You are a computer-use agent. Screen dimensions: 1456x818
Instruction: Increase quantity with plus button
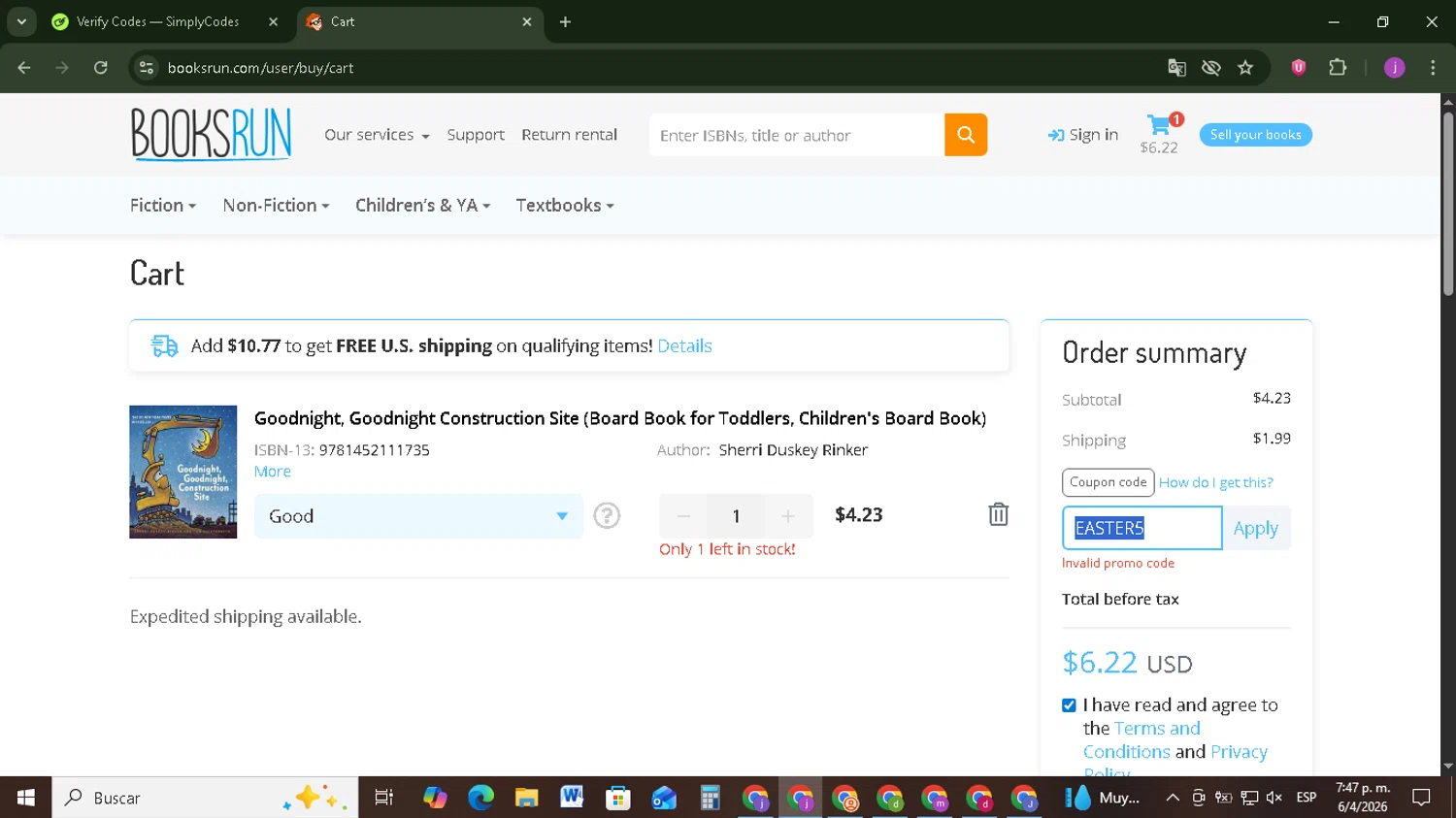click(788, 516)
